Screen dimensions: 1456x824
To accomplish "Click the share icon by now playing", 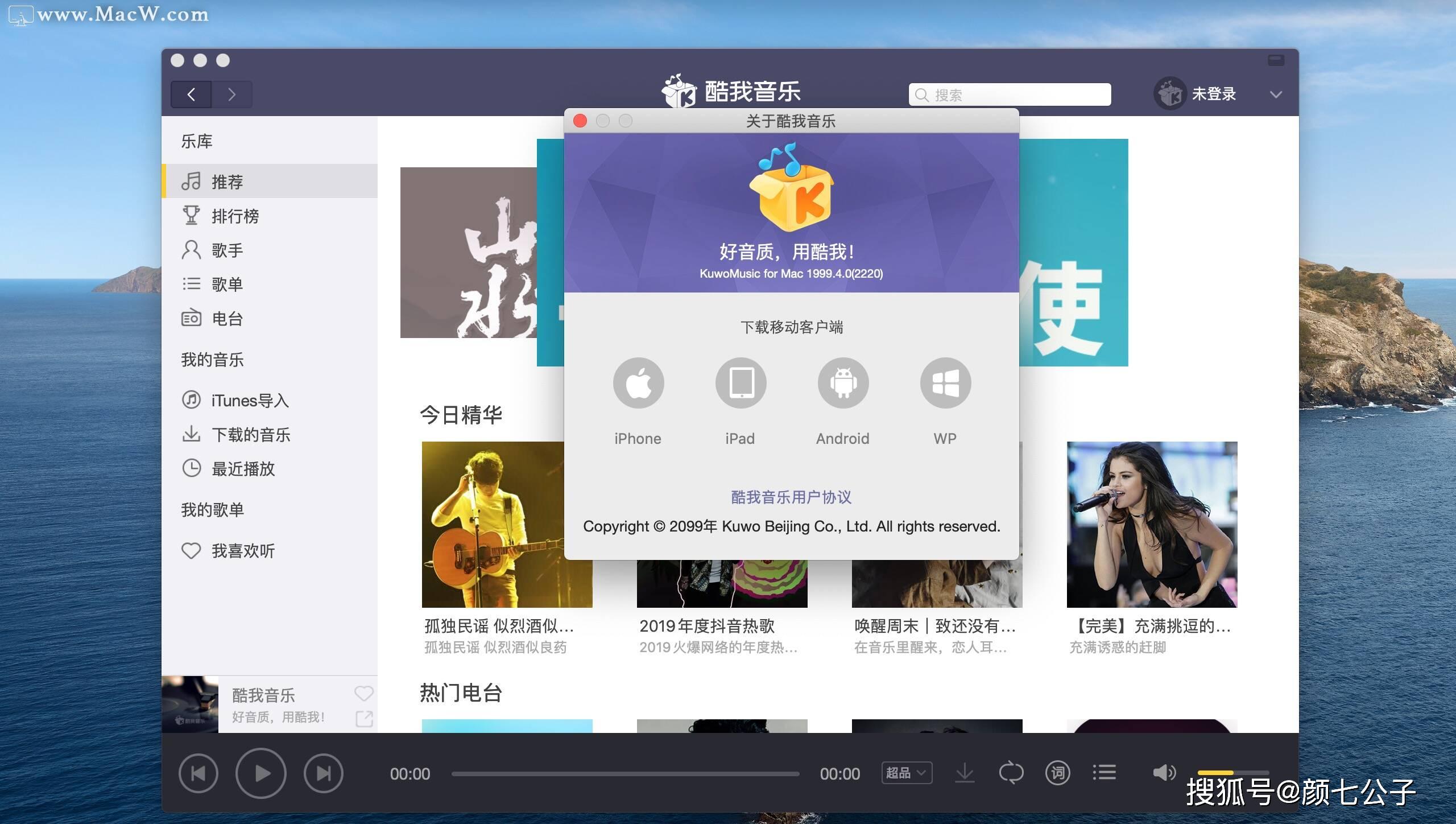I will click(x=364, y=719).
